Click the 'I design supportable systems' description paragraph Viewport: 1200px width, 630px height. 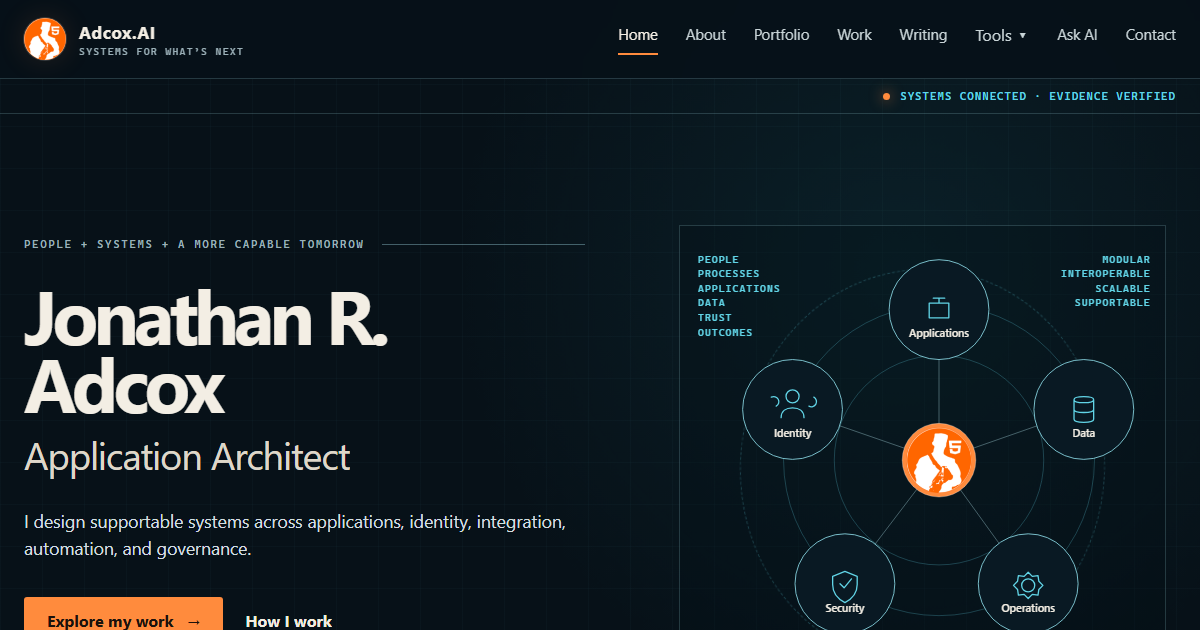pyautogui.click(x=295, y=536)
